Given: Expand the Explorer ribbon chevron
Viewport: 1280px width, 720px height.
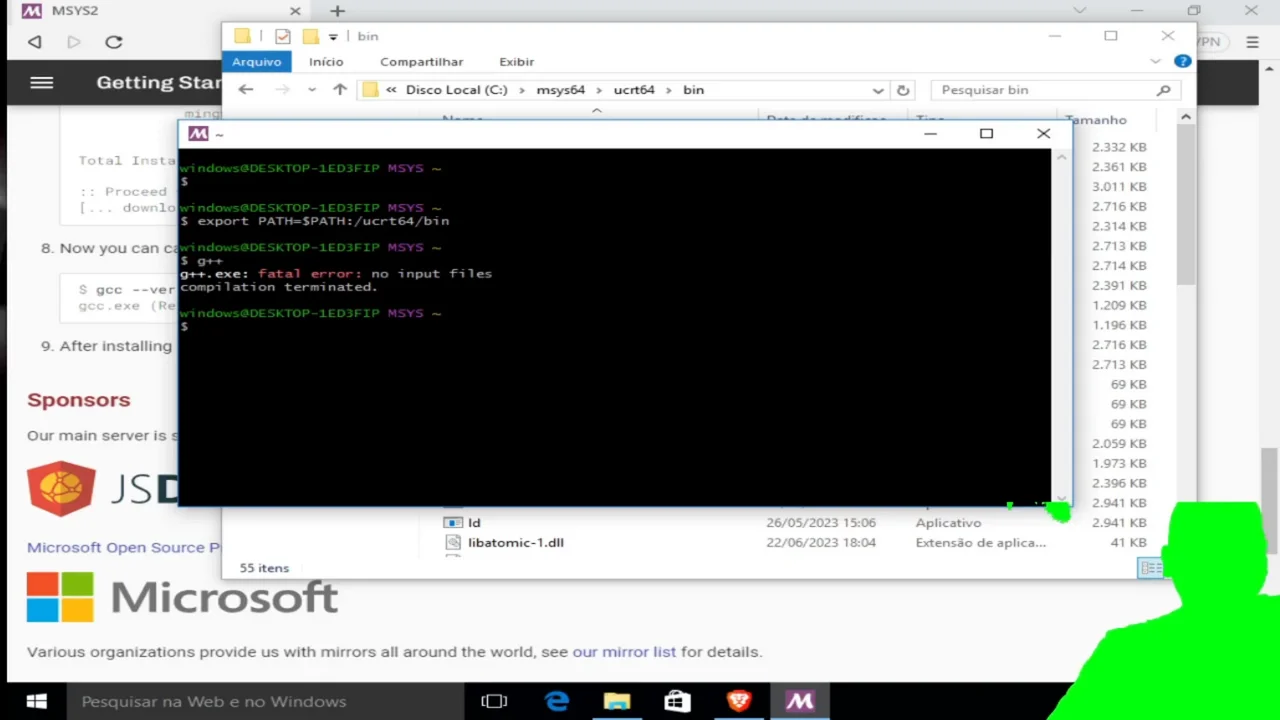Looking at the screenshot, I should pyautogui.click(x=1156, y=61).
